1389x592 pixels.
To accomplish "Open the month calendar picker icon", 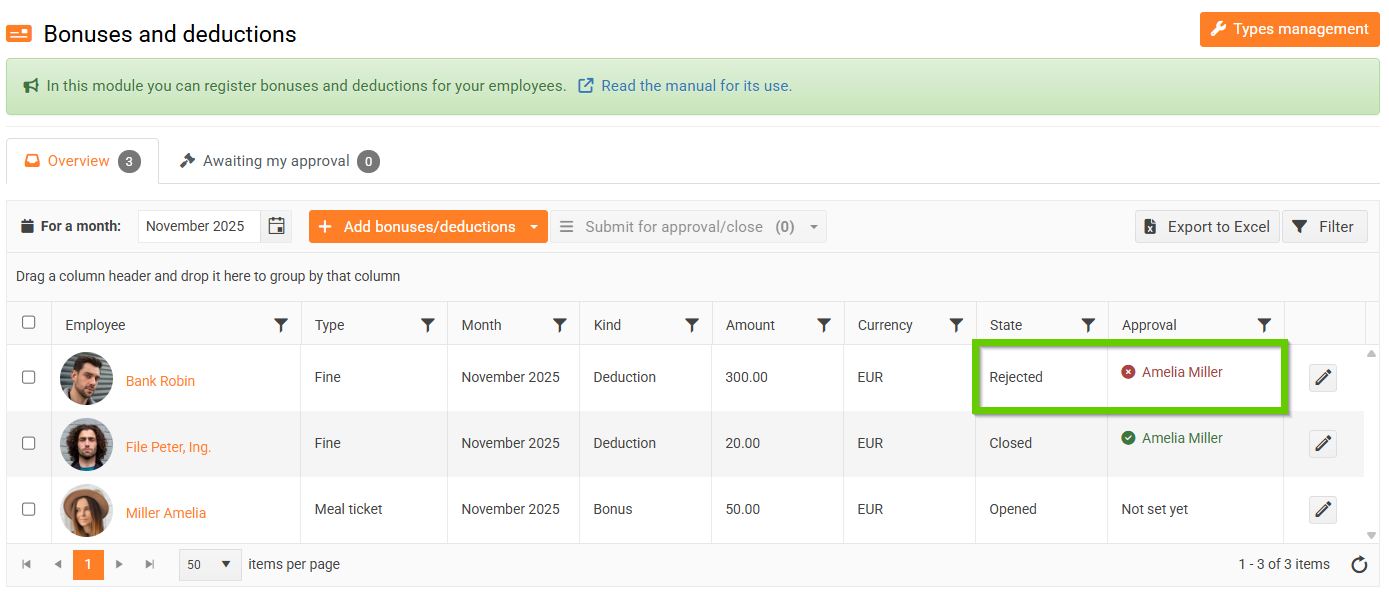I will coord(277,226).
